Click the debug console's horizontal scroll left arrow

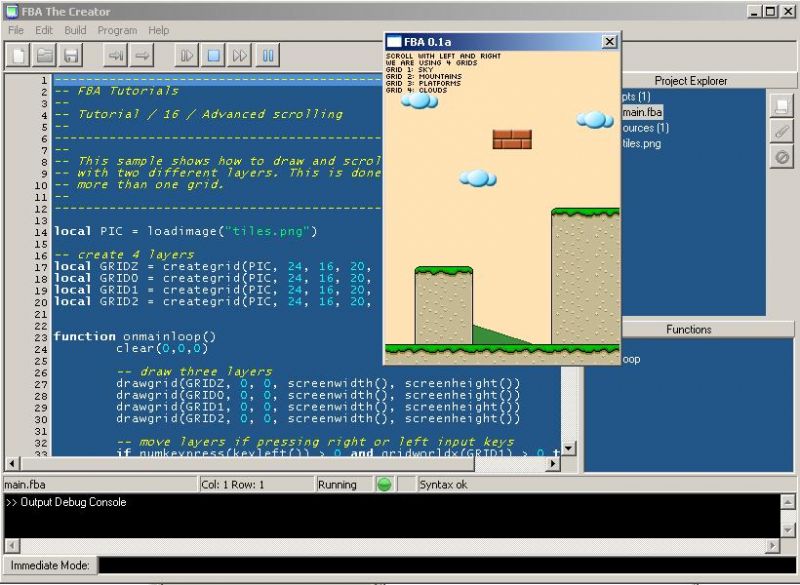point(12,546)
